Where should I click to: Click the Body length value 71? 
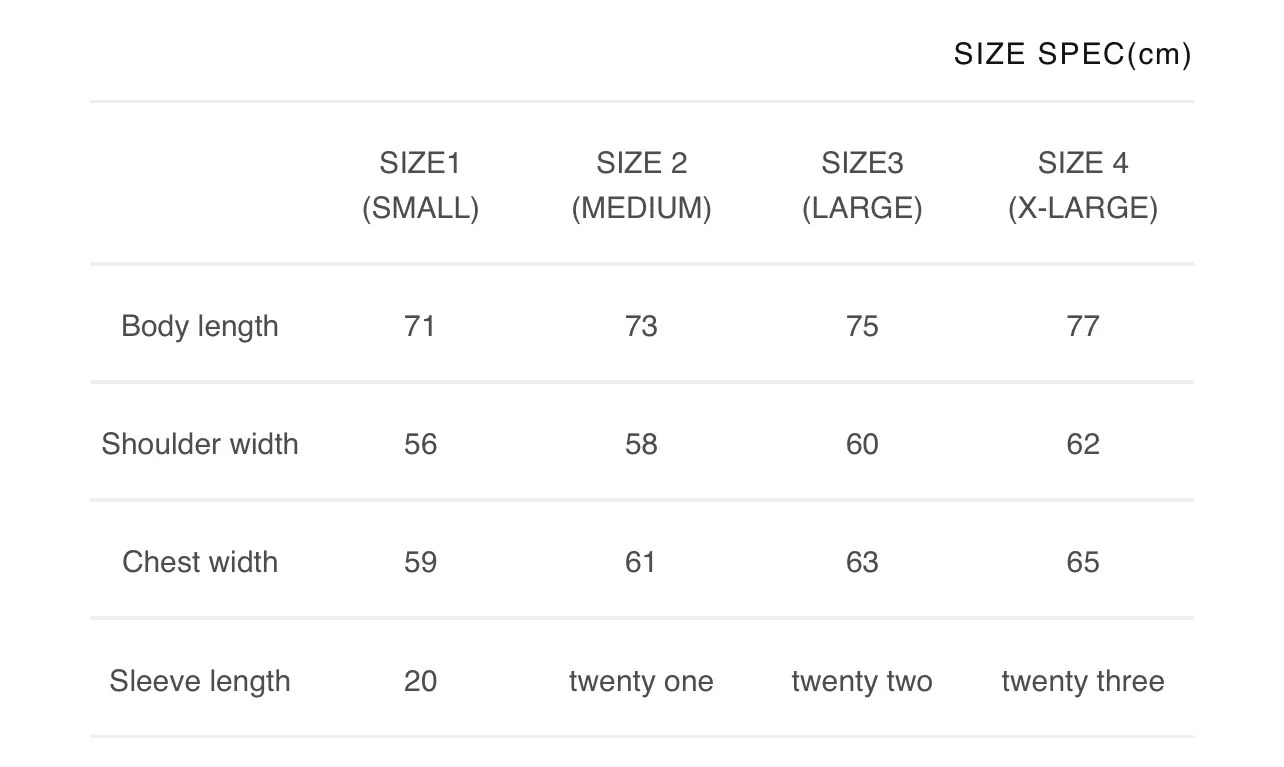click(x=420, y=326)
